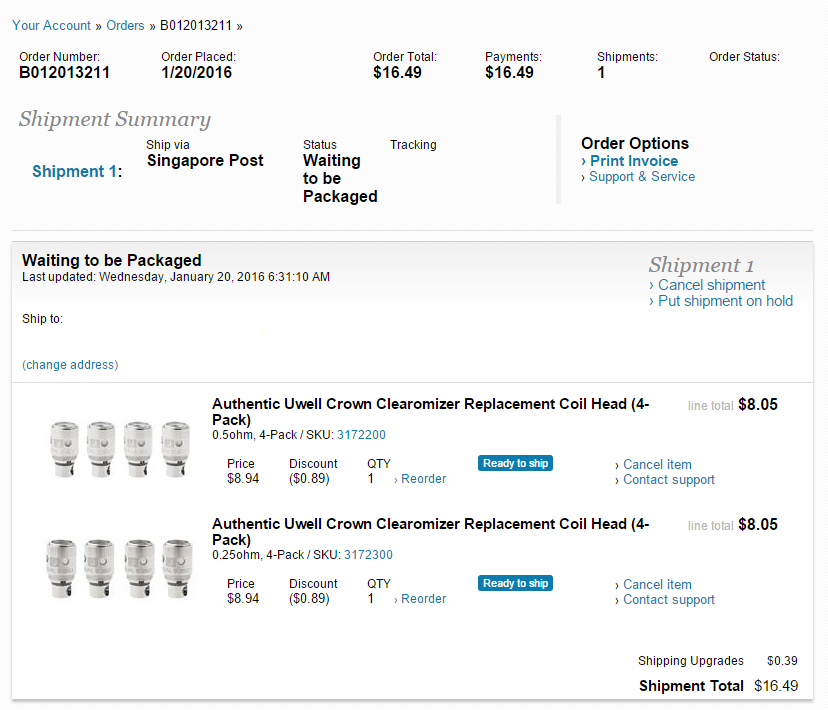Contact support for the 0.25ohm item

[668, 600]
